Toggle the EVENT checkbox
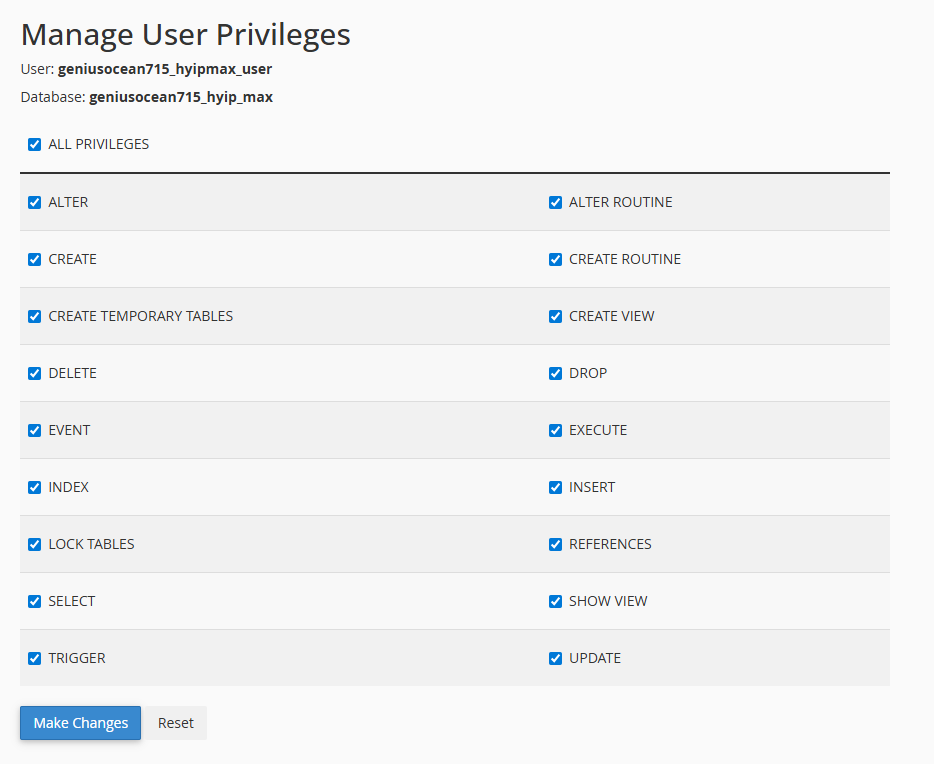The height and width of the screenshot is (764, 934). coord(35,431)
